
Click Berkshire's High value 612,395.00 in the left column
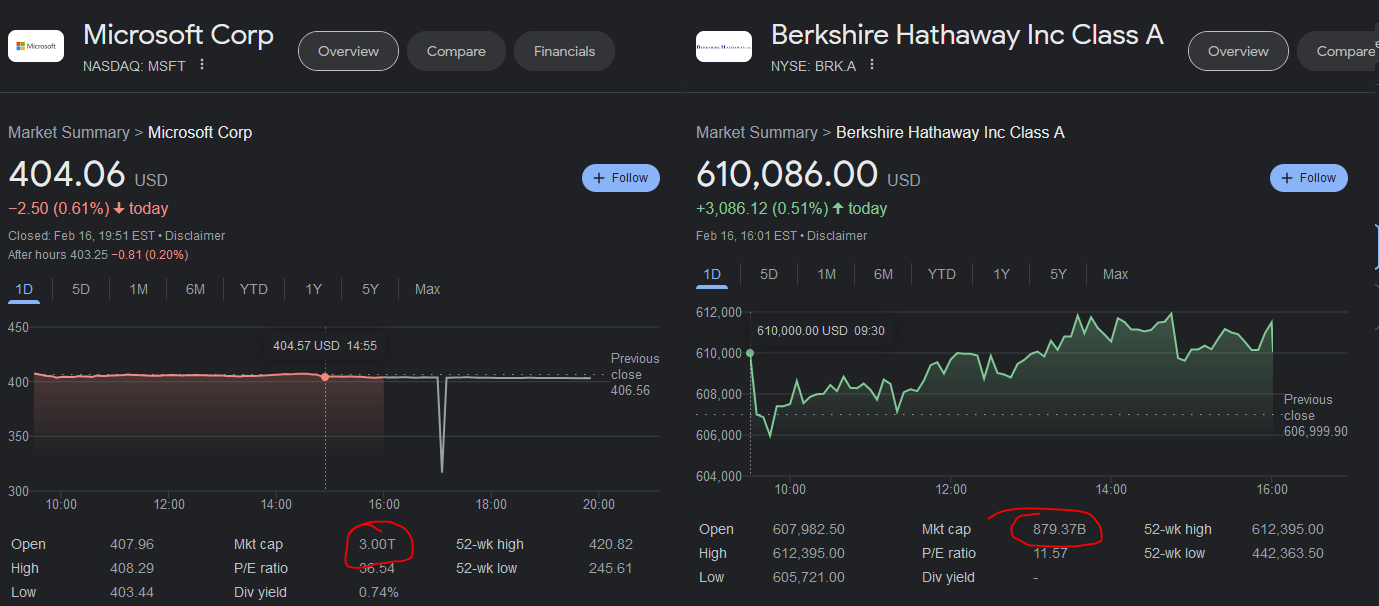809,554
